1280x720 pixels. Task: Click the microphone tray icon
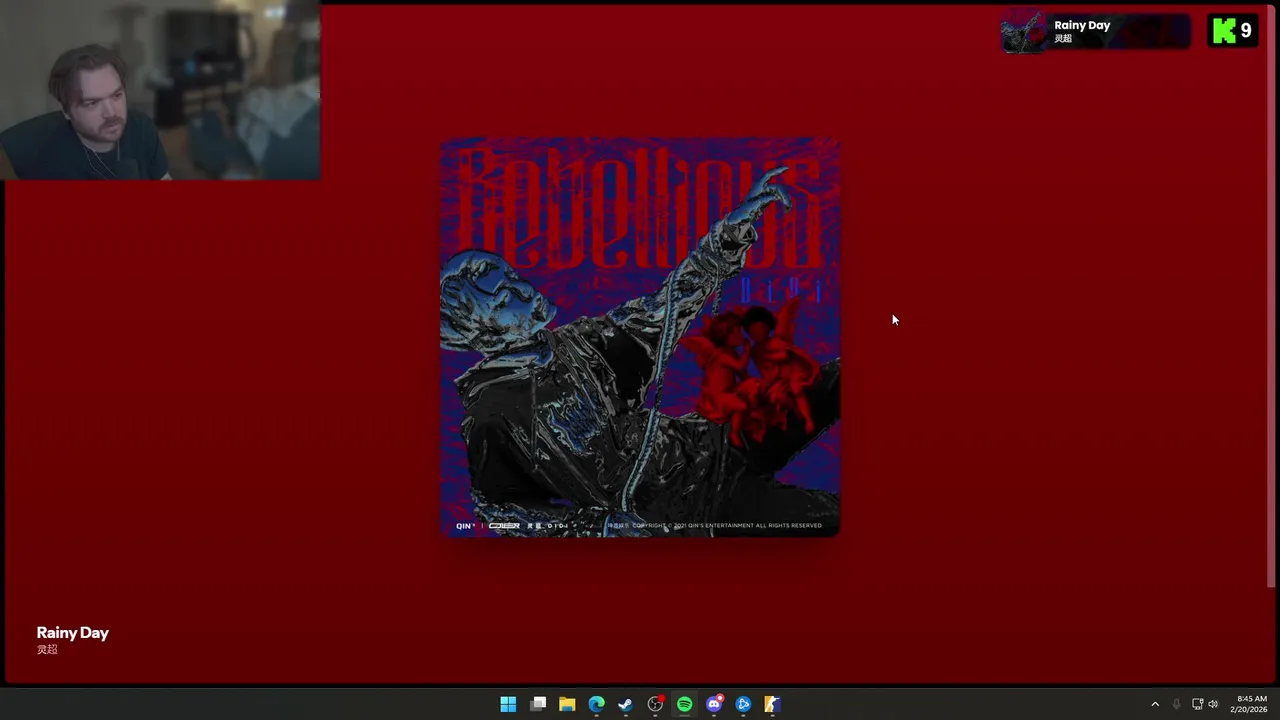click(x=1176, y=704)
